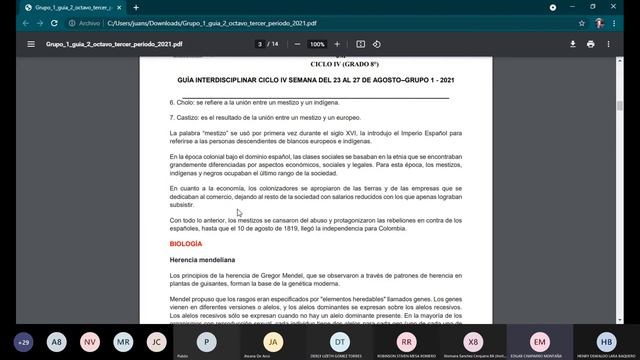
Task: Edit the page number field showing 3
Action: tap(260, 44)
